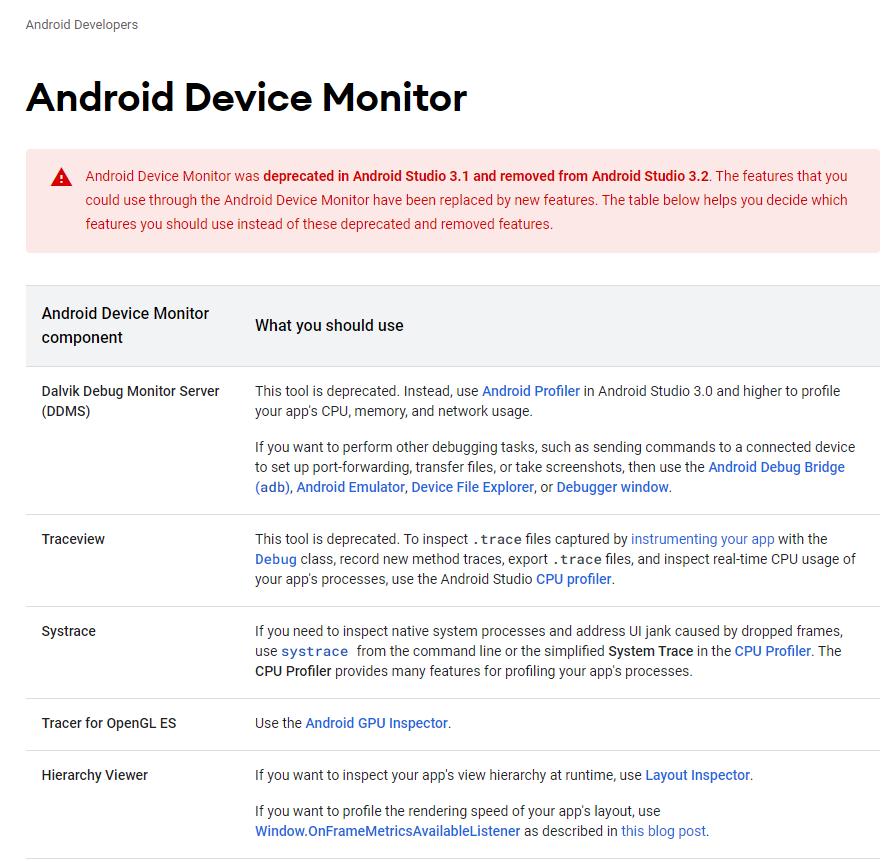Open the Window.OnFrameMetricsAvailableListener link

pos(388,831)
